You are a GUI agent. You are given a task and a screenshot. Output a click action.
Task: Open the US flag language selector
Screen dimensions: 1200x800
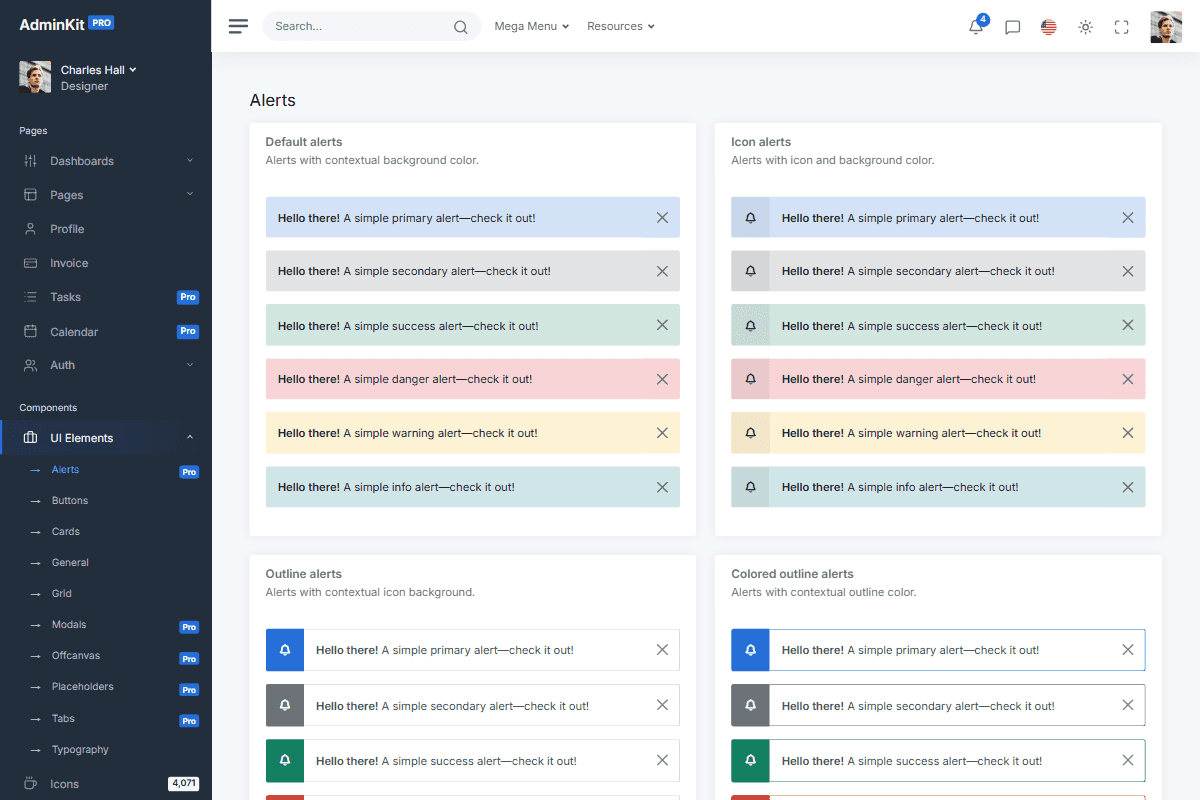click(1048, 27)
